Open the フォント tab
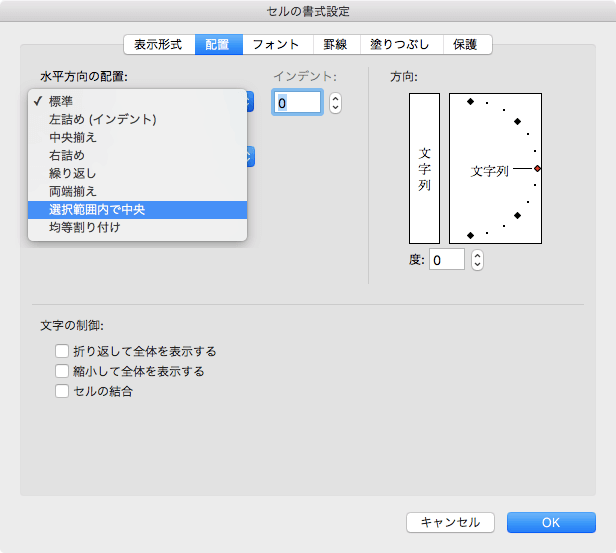 tap(275, 45)
